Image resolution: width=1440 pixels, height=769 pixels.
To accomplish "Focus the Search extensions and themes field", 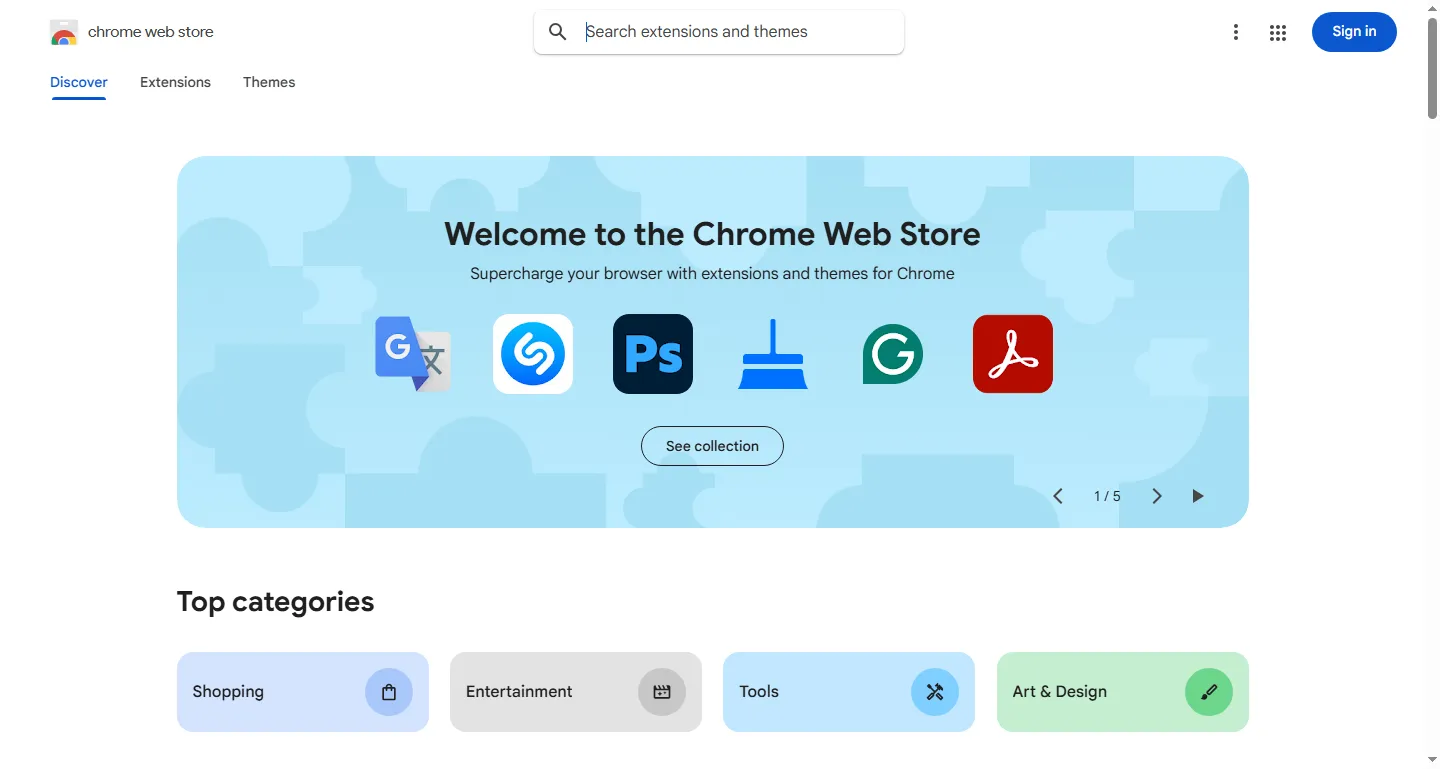I will 719,32.
